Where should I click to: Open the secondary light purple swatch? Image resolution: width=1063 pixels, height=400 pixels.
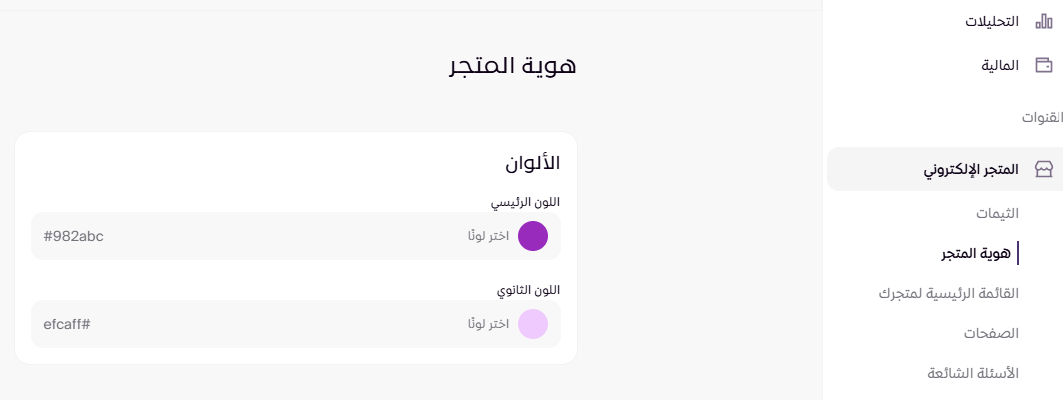point(533,324)
